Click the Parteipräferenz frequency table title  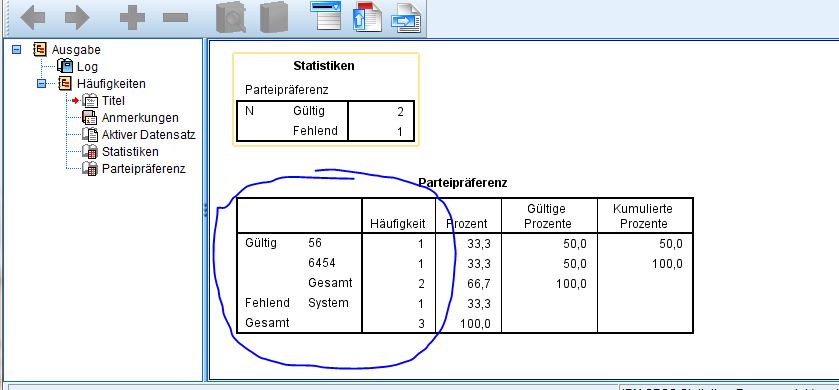(x=463, y=183)
